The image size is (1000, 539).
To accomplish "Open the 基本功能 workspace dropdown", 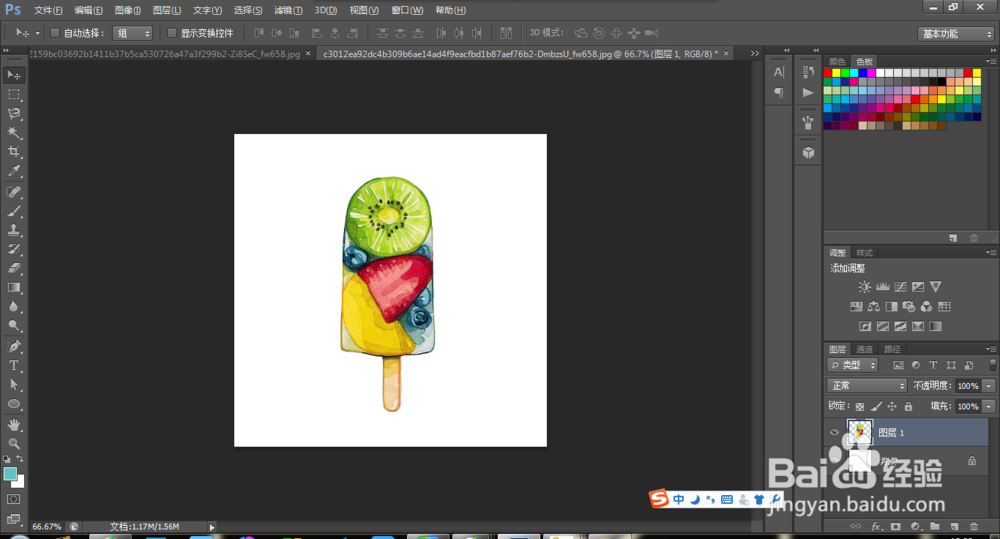I will click(x=956, y=34).
